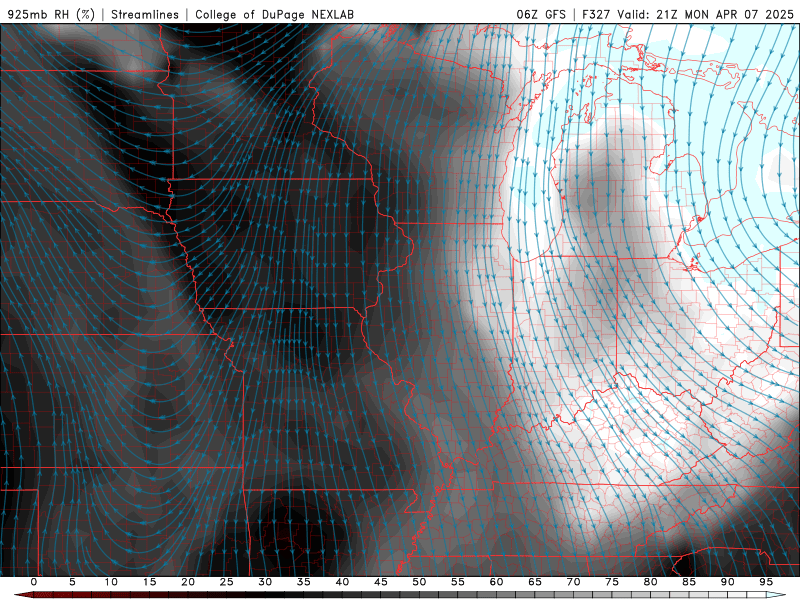Click 'Valid: 21Z MON APR 07 2025' text
The image size is (800, 600).
[x=706, y=14]
